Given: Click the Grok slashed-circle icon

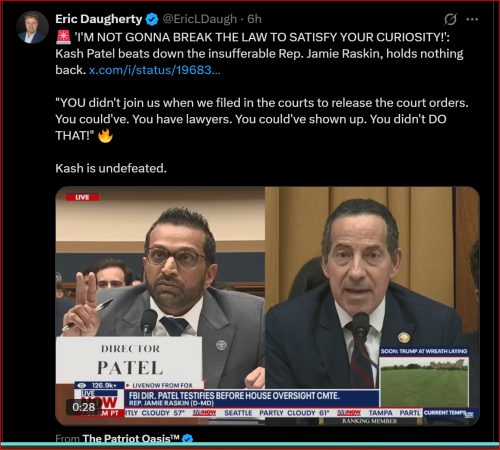Looking at the screenshot, I should [x=450, y=19].
